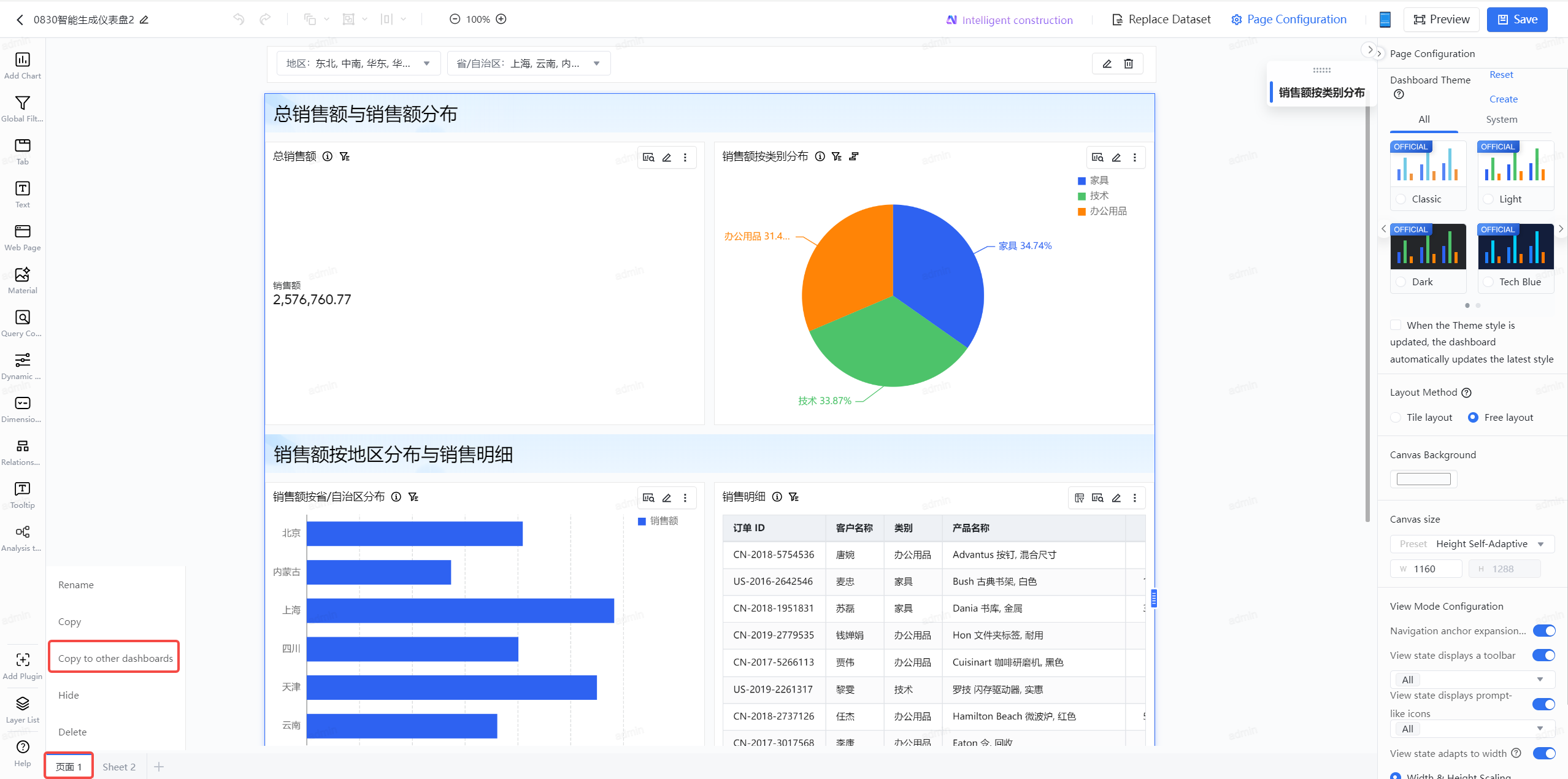Choose Delete from the context menu

point(72,732)
